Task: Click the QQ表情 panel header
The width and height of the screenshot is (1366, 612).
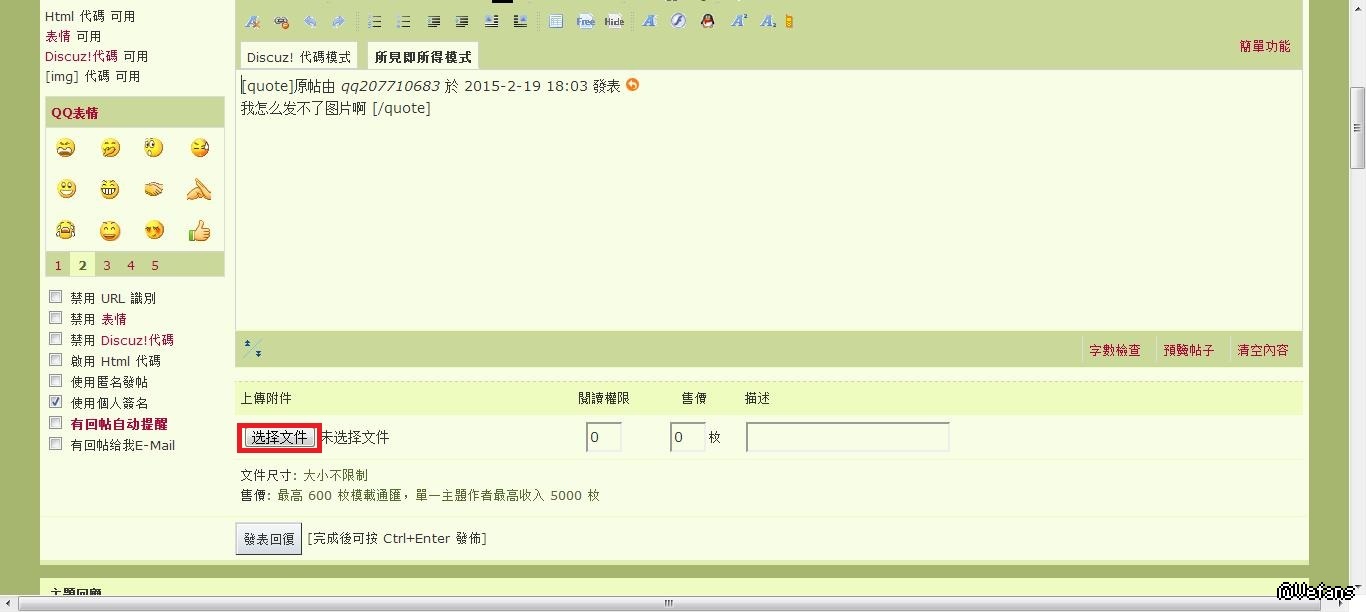Action: [x=135, y=113]
